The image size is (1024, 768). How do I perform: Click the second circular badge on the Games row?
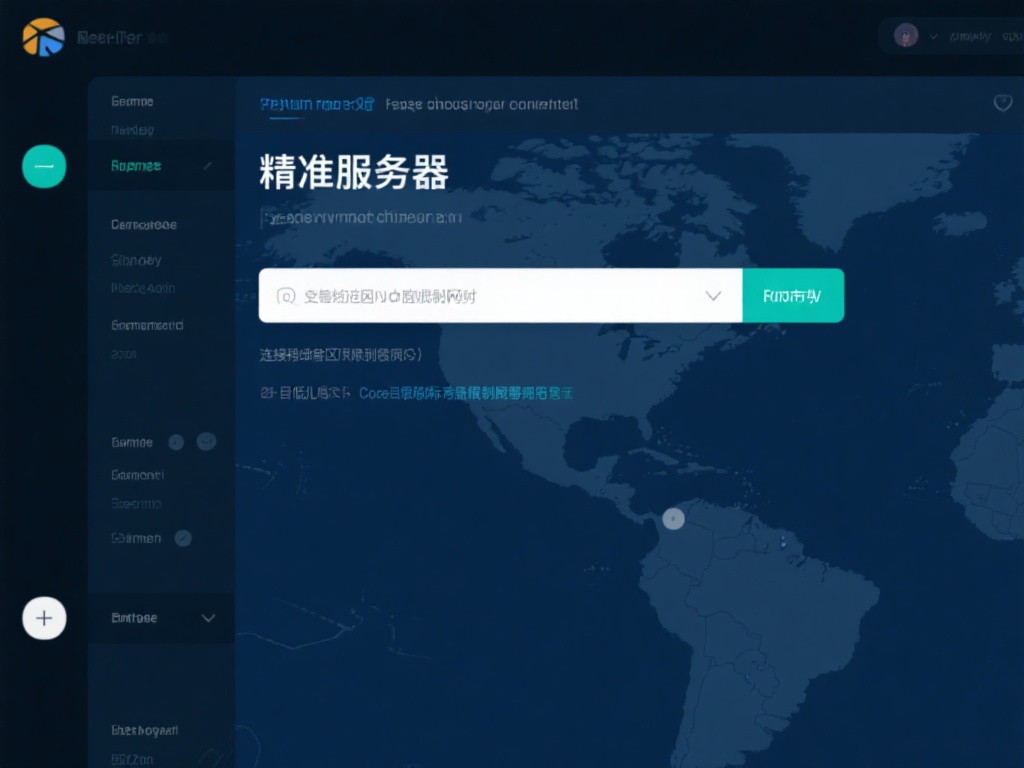[205, 441]
